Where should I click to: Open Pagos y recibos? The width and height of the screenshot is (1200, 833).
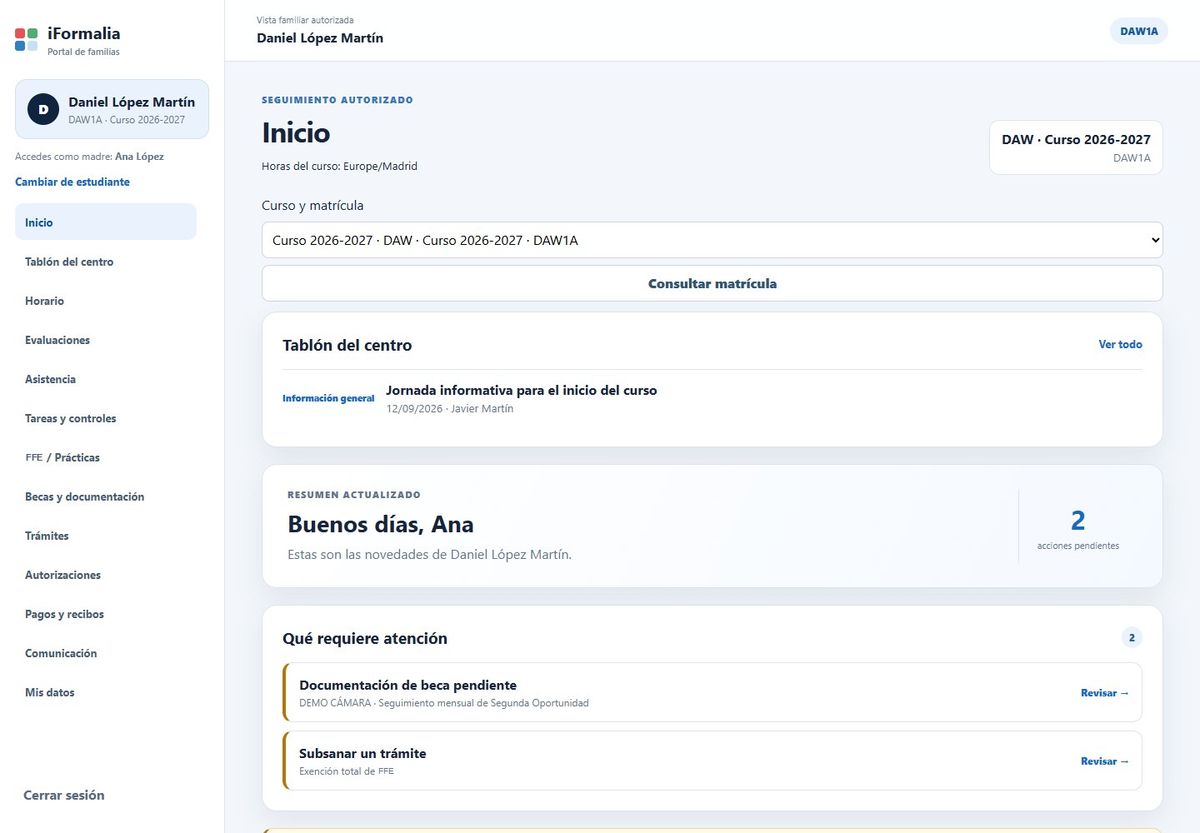105,614
